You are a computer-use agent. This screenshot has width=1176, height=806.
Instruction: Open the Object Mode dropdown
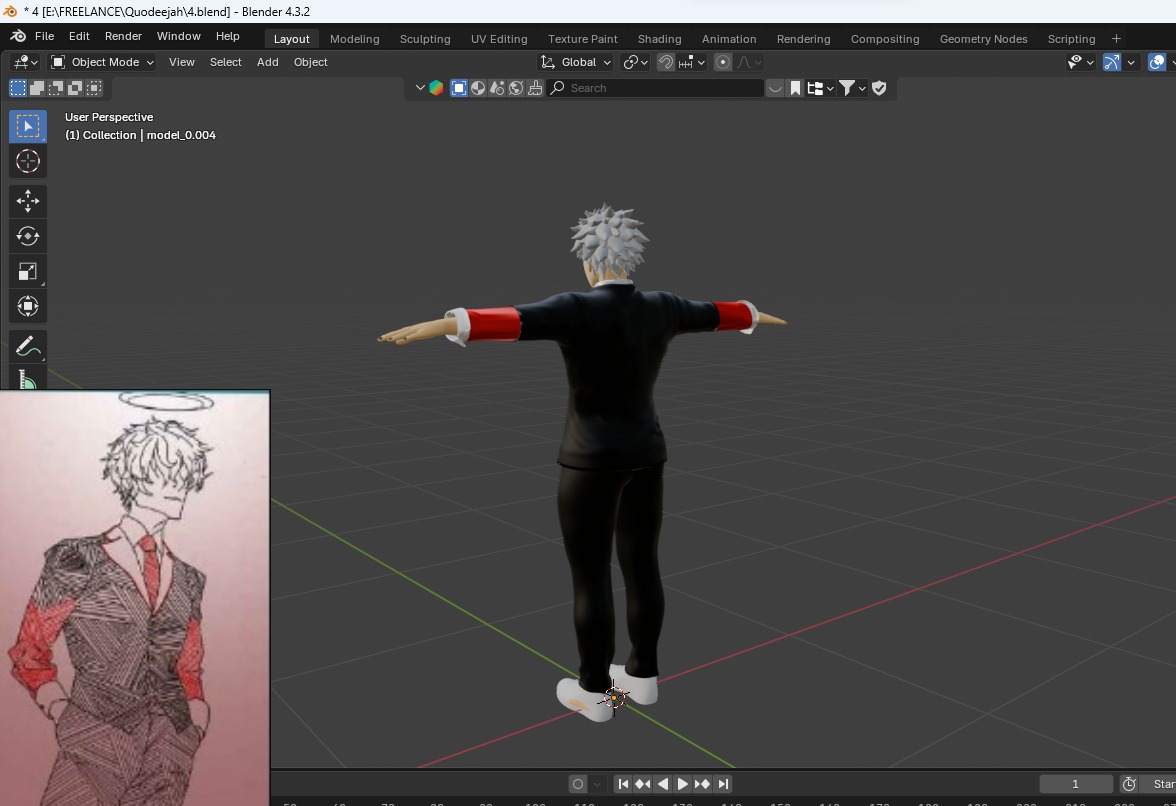click(101, 62)
